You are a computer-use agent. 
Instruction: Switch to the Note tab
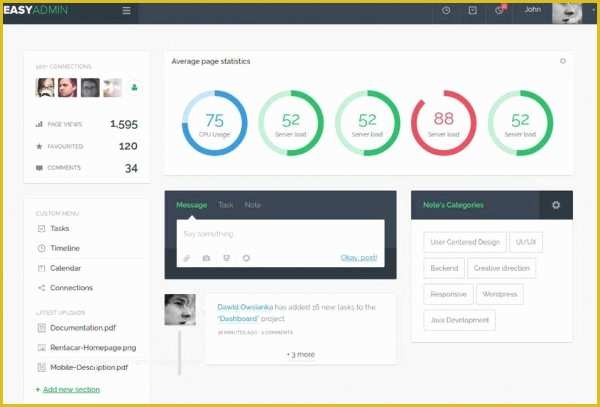[x=253, y=205]
